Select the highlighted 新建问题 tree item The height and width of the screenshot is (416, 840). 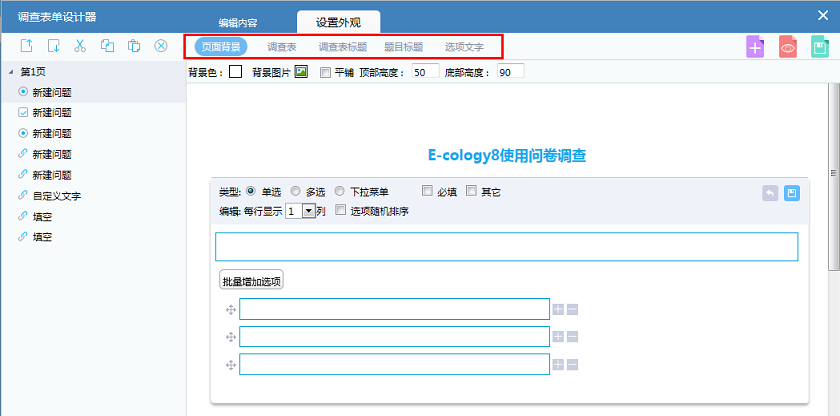[93, 93]
